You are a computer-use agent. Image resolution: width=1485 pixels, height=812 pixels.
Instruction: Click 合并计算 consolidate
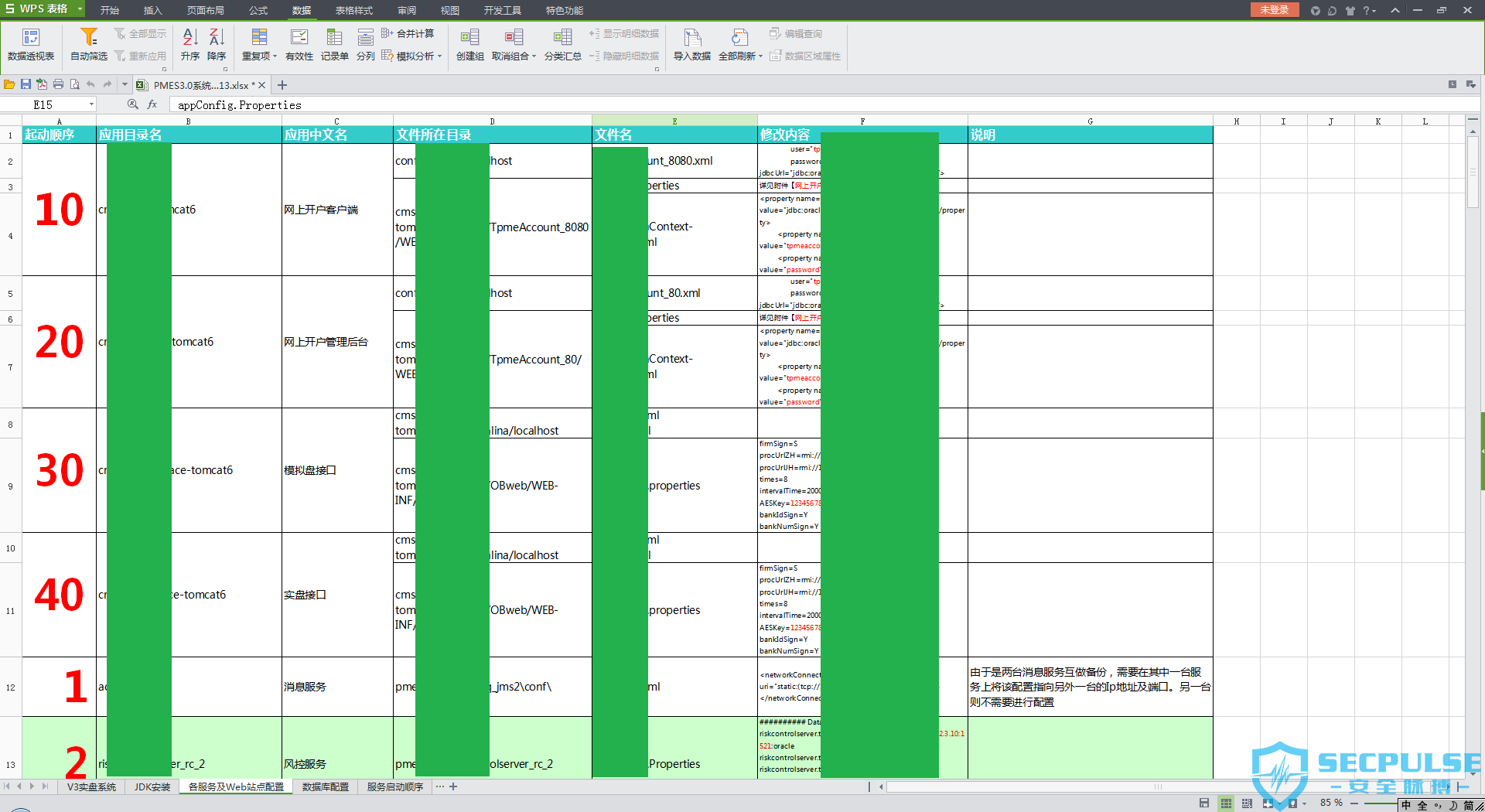[x=408, y=33]
